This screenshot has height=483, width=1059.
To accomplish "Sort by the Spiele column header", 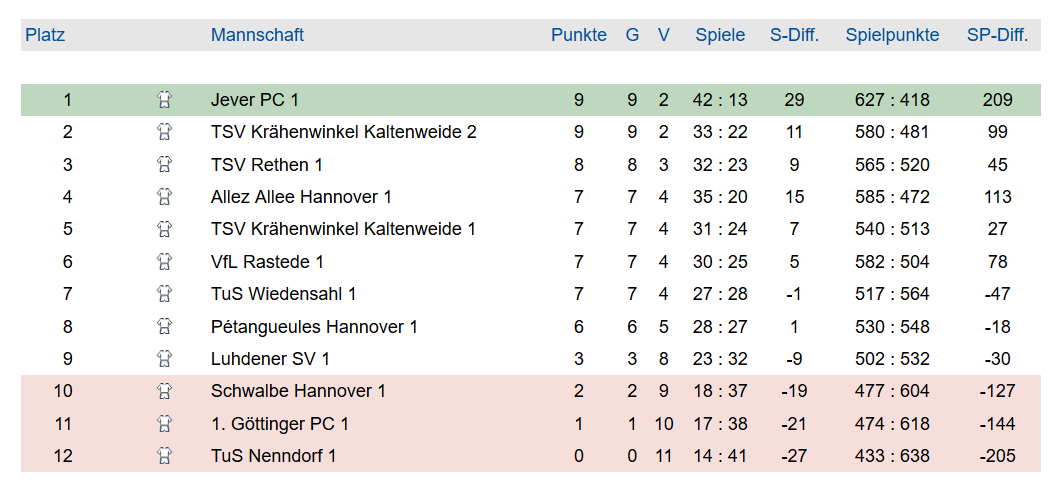I will click(x=720, y=35).
